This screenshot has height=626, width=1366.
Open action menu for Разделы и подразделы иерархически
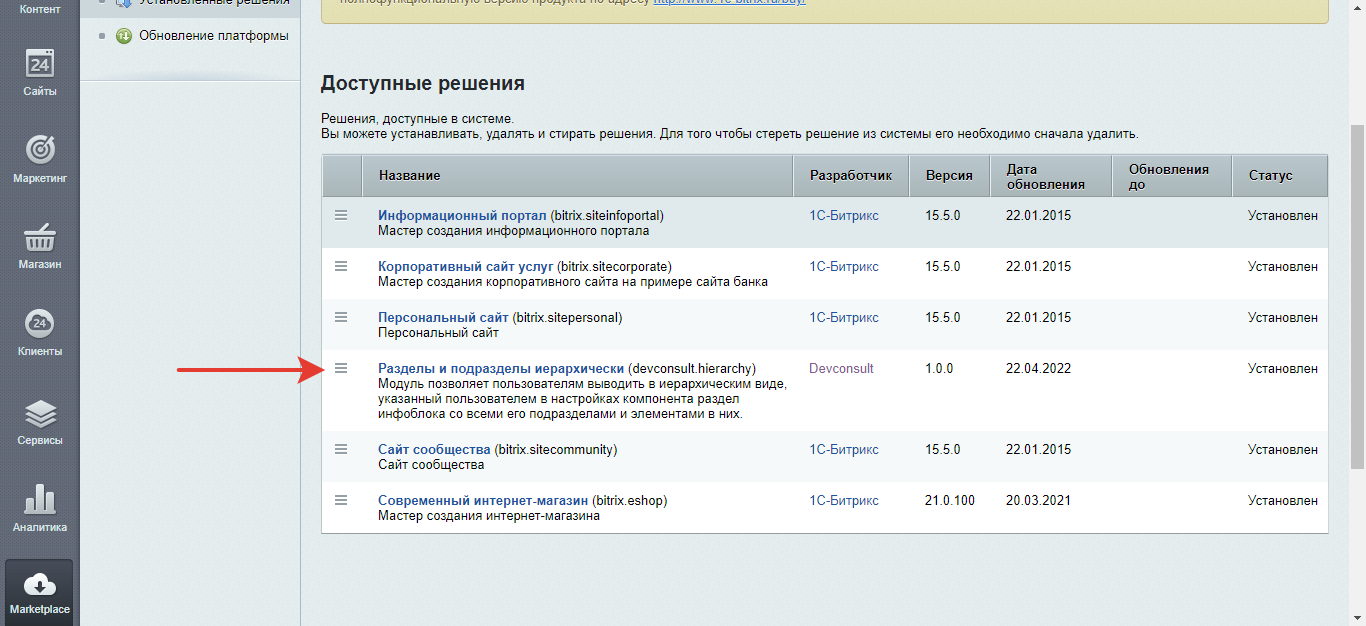pos(341,368)
